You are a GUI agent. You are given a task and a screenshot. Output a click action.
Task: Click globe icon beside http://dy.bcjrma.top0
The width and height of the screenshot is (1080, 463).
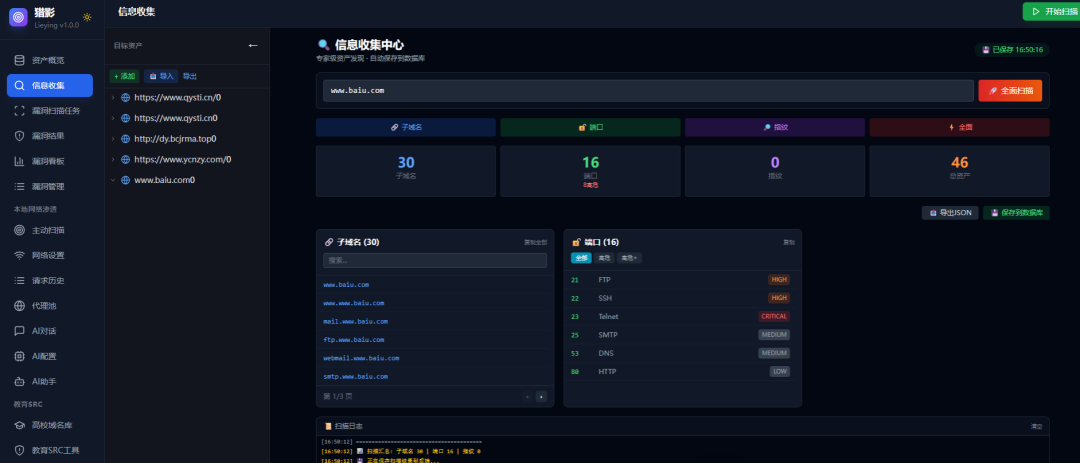click(125, 139)
